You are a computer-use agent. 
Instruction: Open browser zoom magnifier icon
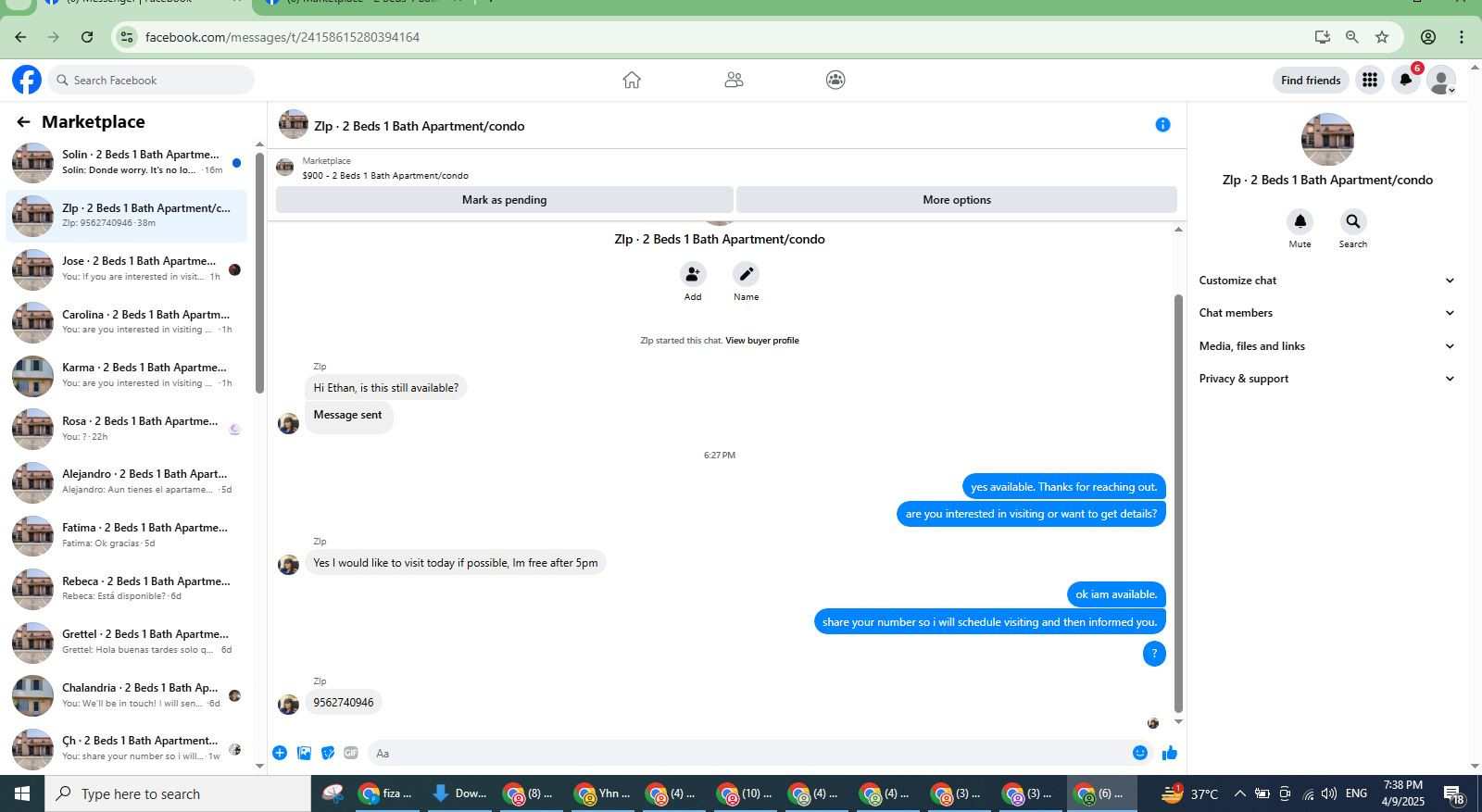[x=1352, y=37]
